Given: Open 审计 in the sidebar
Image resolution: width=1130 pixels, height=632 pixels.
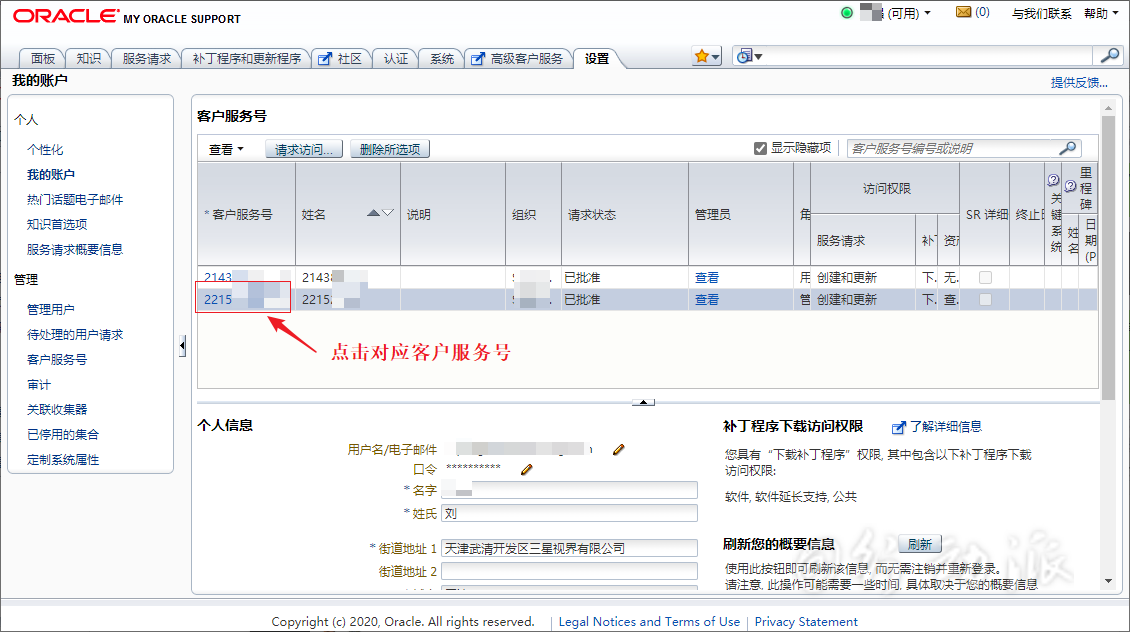Looking at the screenshot, I should coord(39,384).
